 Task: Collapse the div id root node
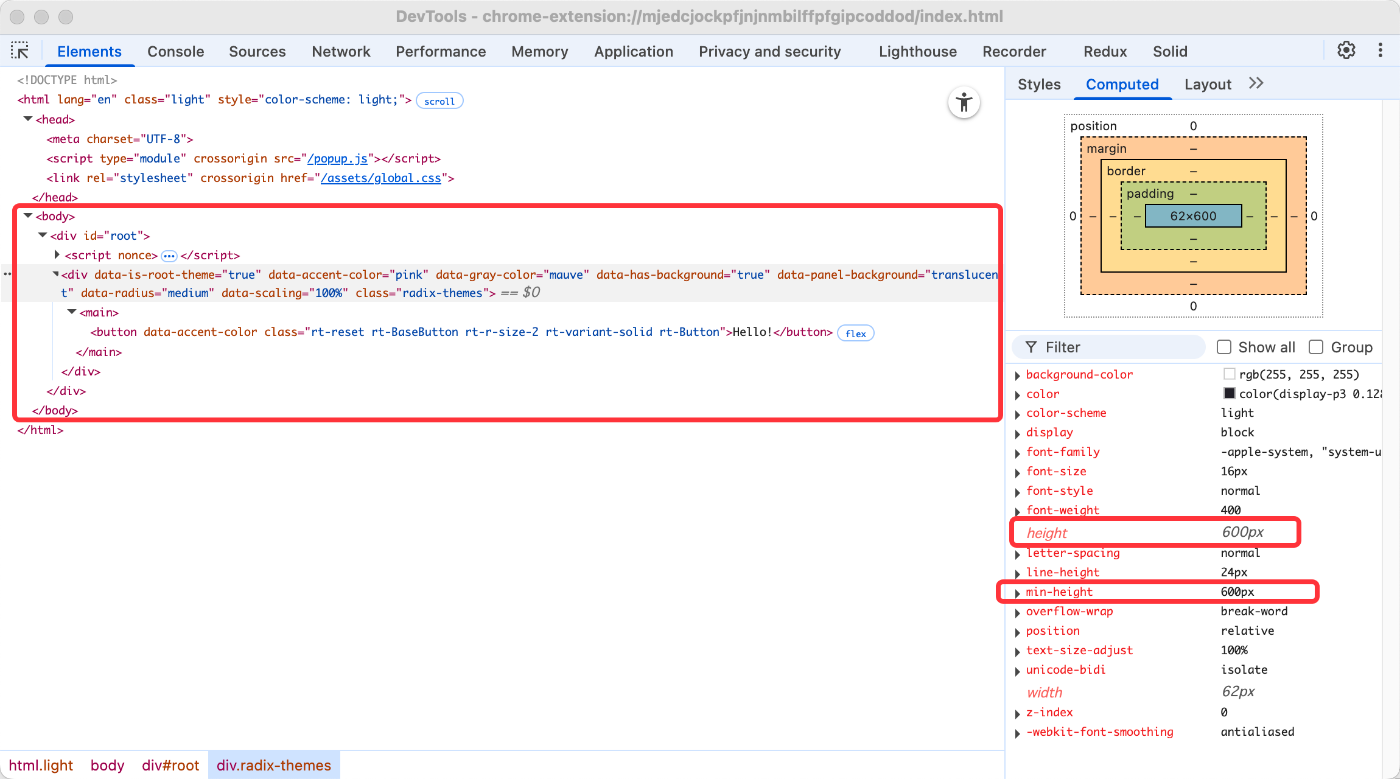43,236
